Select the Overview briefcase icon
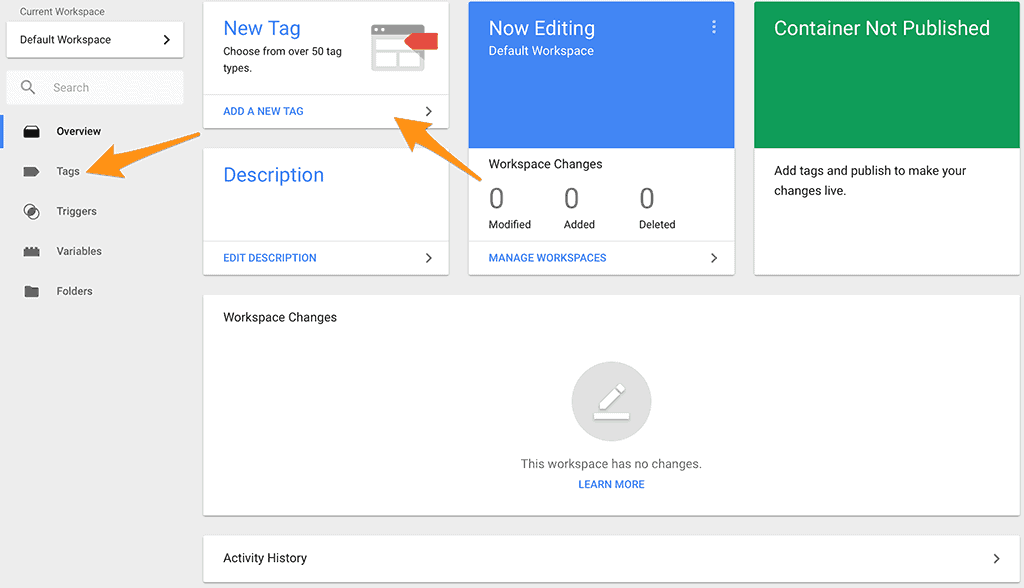 [x=31, y=131]
